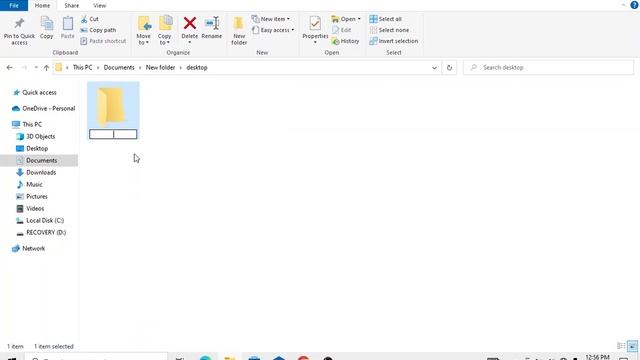This screenshot has width=640, height=360.
Task: Switch to large icons view
Action: [x=632, y=346]
